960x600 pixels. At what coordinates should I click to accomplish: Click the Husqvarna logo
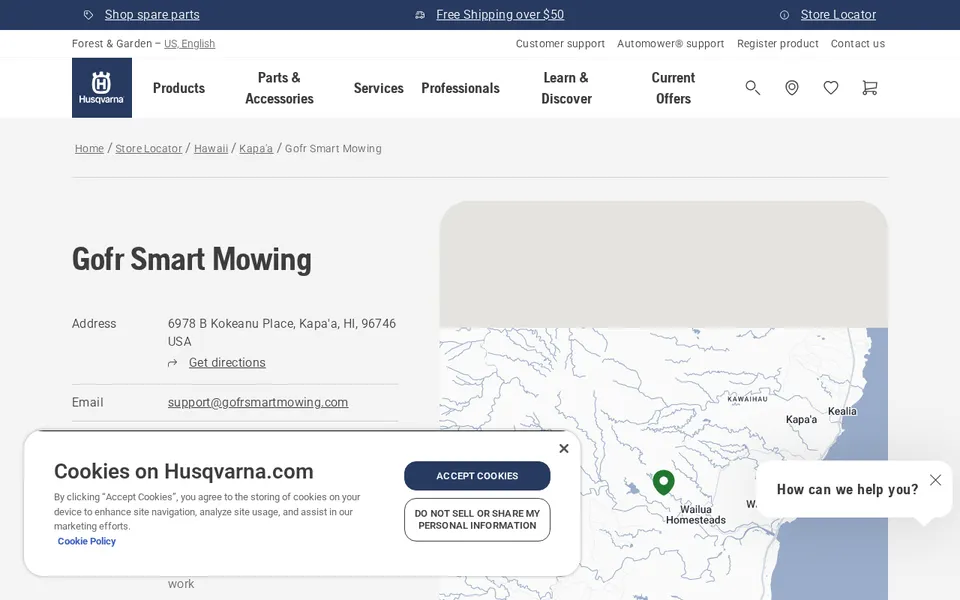pyautogui.click(x=102, y=88)
